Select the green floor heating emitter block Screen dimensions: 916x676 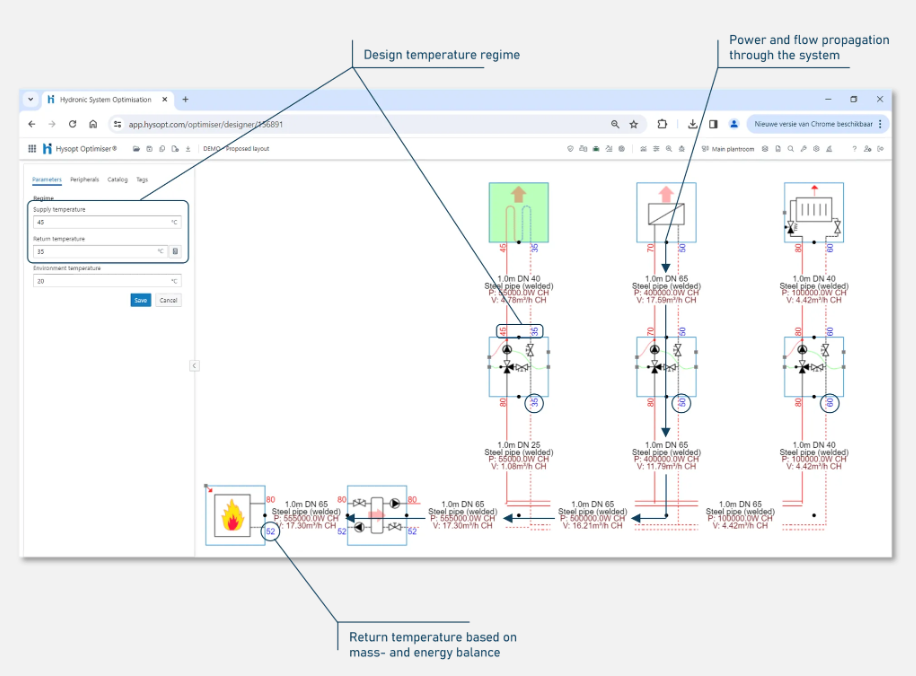(x=519, y=212)
